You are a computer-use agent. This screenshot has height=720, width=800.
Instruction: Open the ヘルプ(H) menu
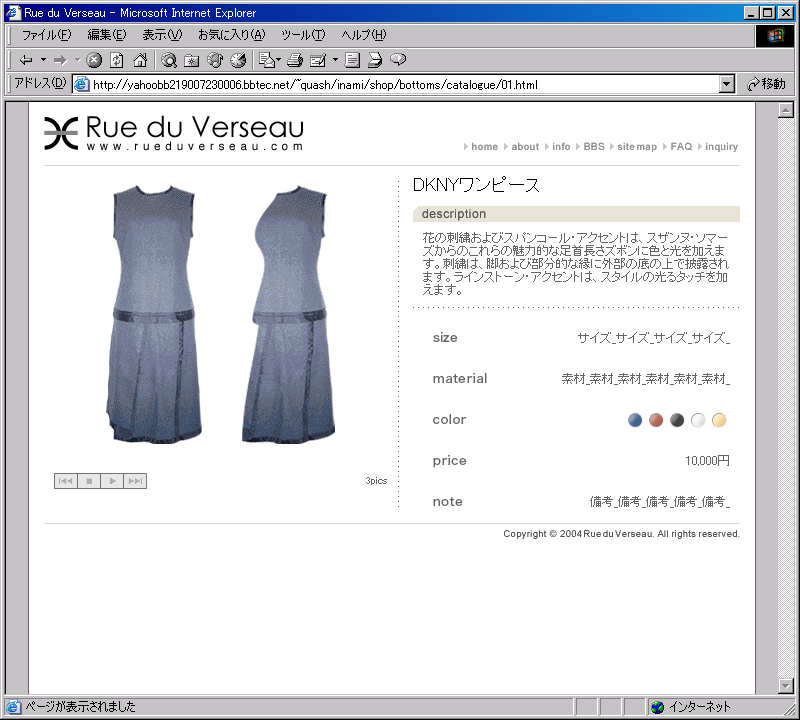(x=364, y=35)
